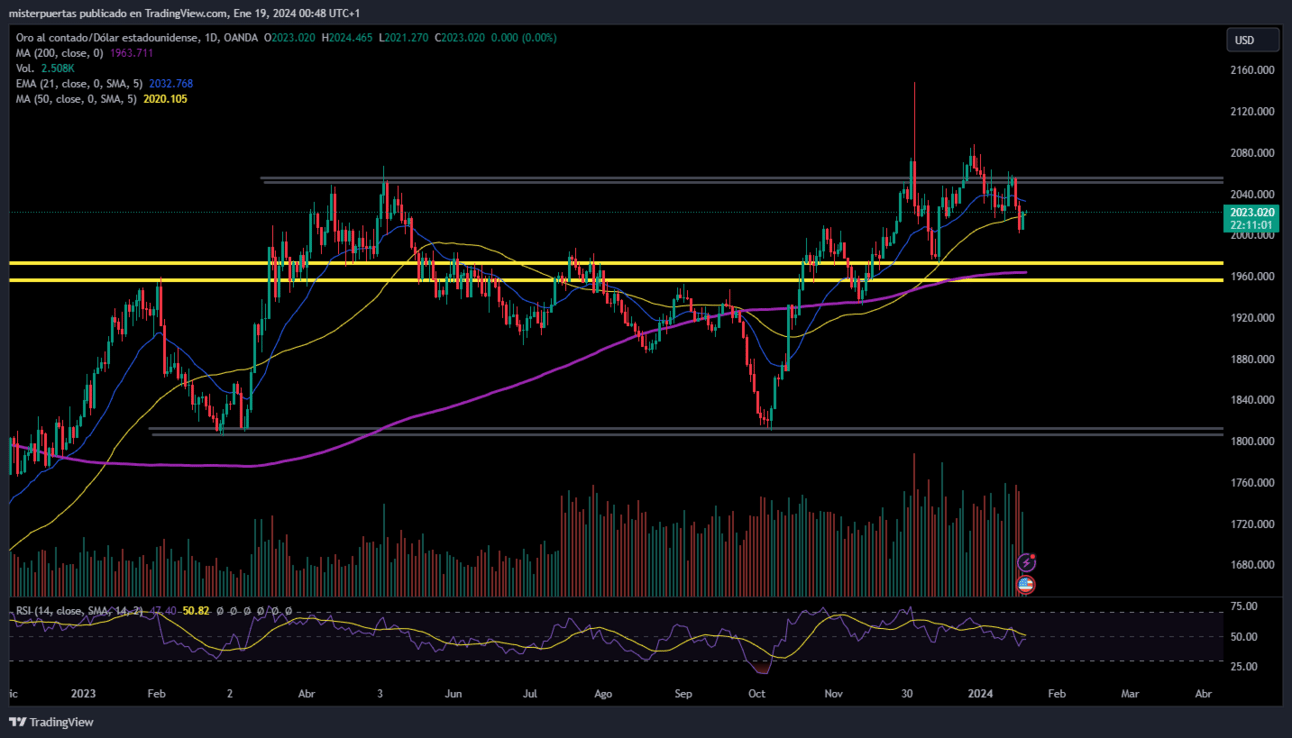
Task: Click the MA 50 value 2020.105
Action: point(165,99)
